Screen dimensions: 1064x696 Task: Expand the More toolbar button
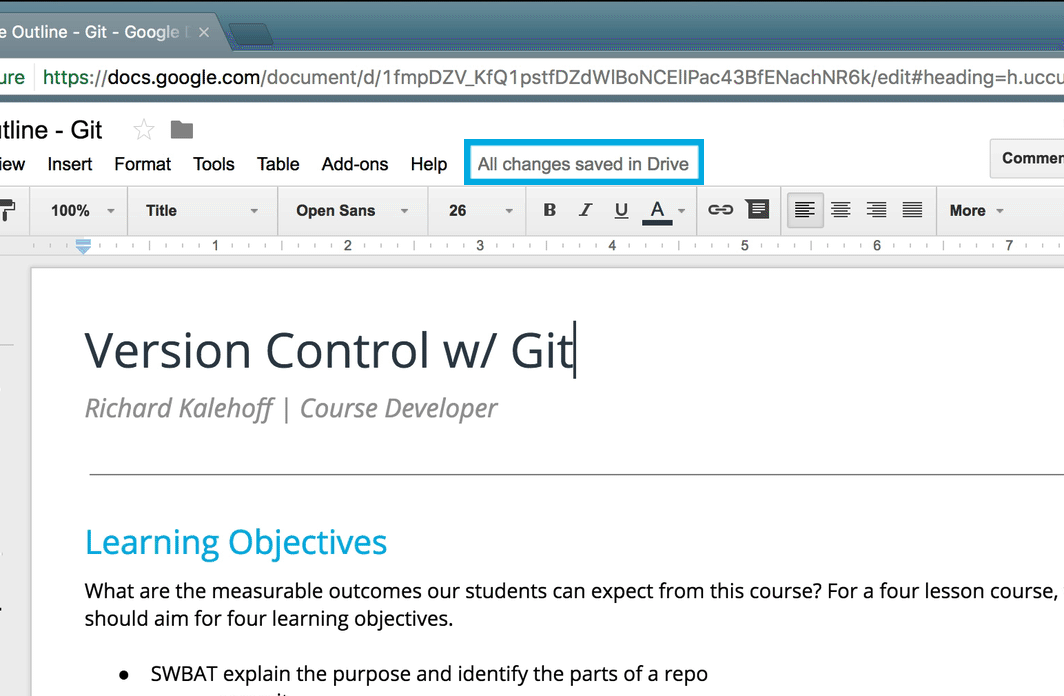[976, 210]
